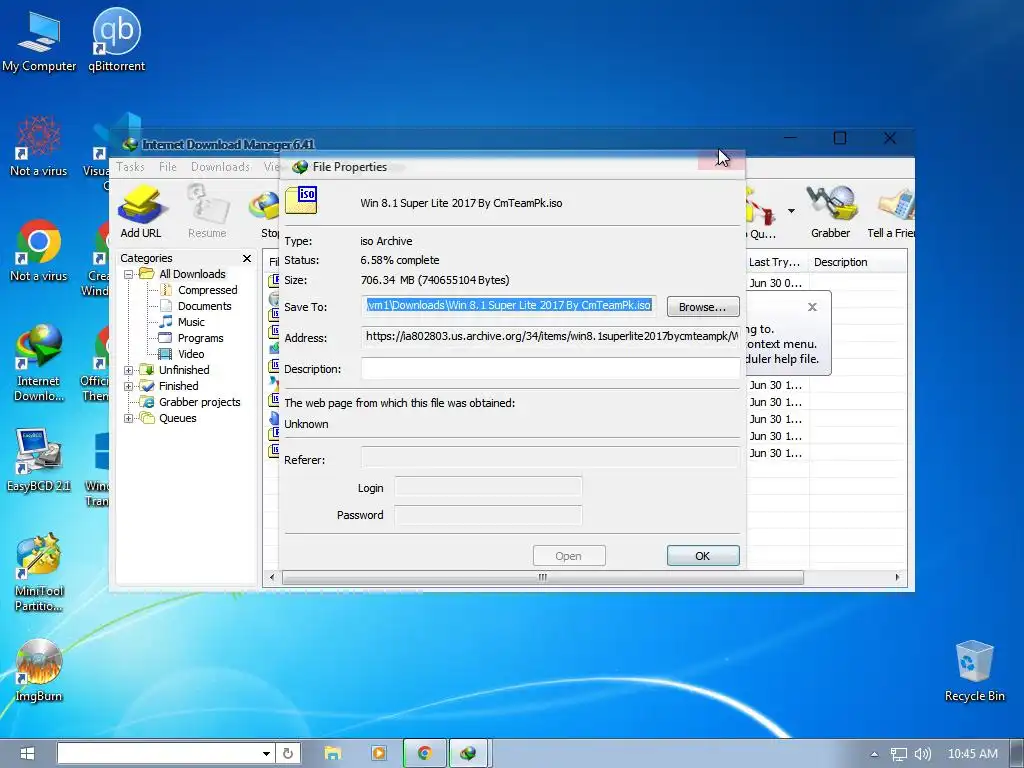The image size is (1024, 768).
Task: Select the Video category
Action: [183, 355]
